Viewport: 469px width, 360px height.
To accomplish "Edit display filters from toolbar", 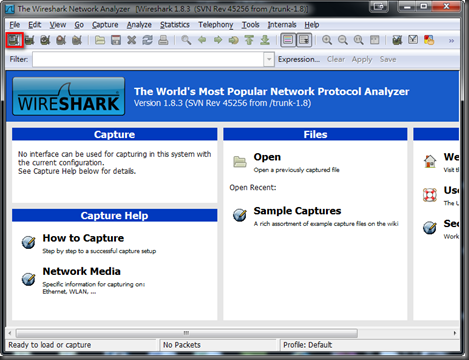I will click(x=413, y=40).
